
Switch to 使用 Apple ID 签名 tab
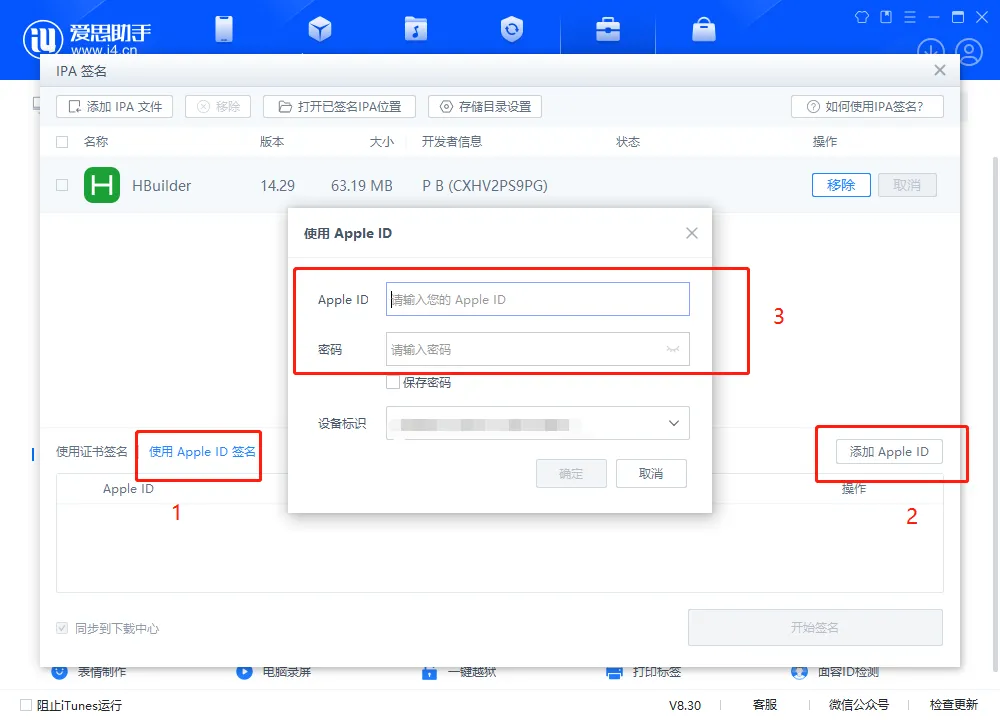202,452
